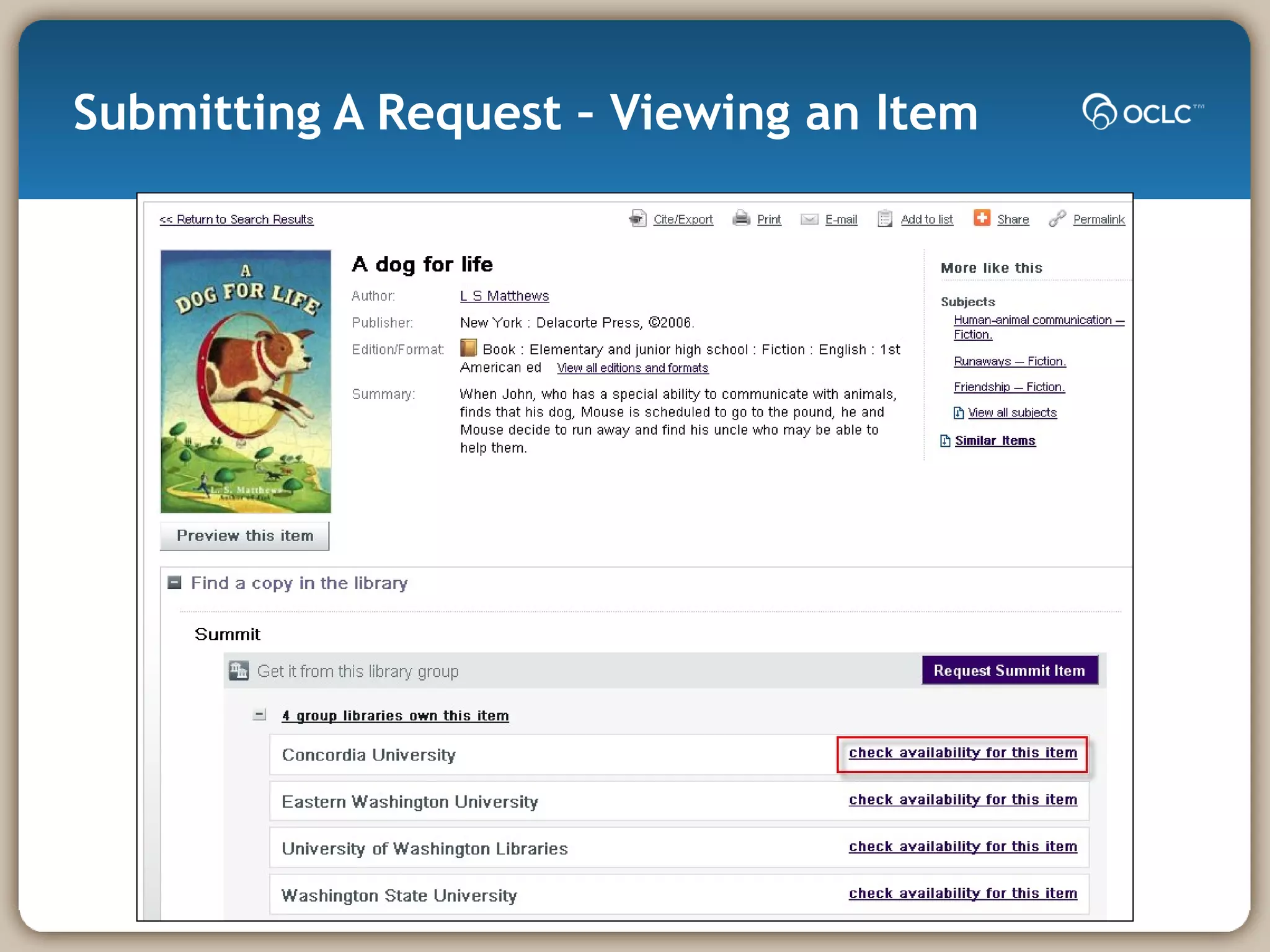1270x952 pixels.
Task: Check availability at Washington State University
Action: coord(962,894)
